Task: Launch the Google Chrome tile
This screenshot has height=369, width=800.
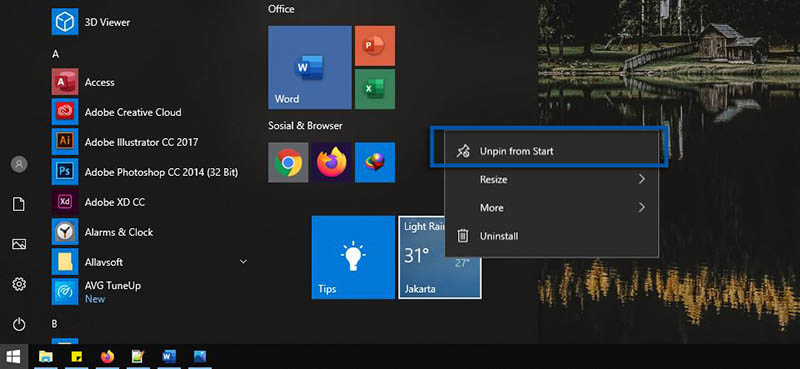Action: pos(288,162)
